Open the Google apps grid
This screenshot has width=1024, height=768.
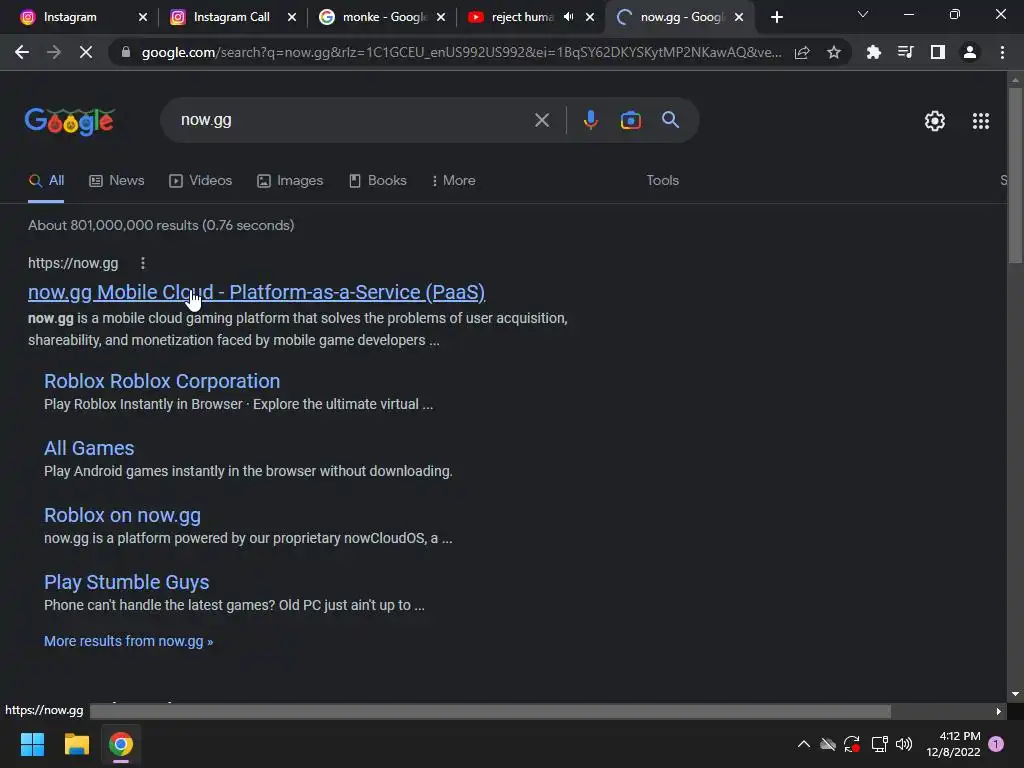(x=980, y=121)
